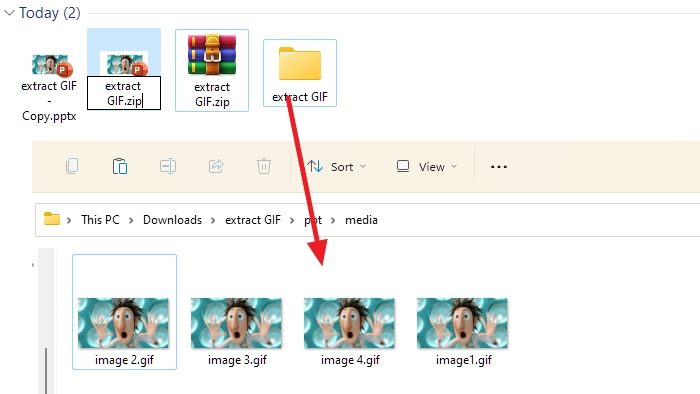Expand chevron after Downloads breadcrumb
The image size is (700, 394).
point(213,220)
